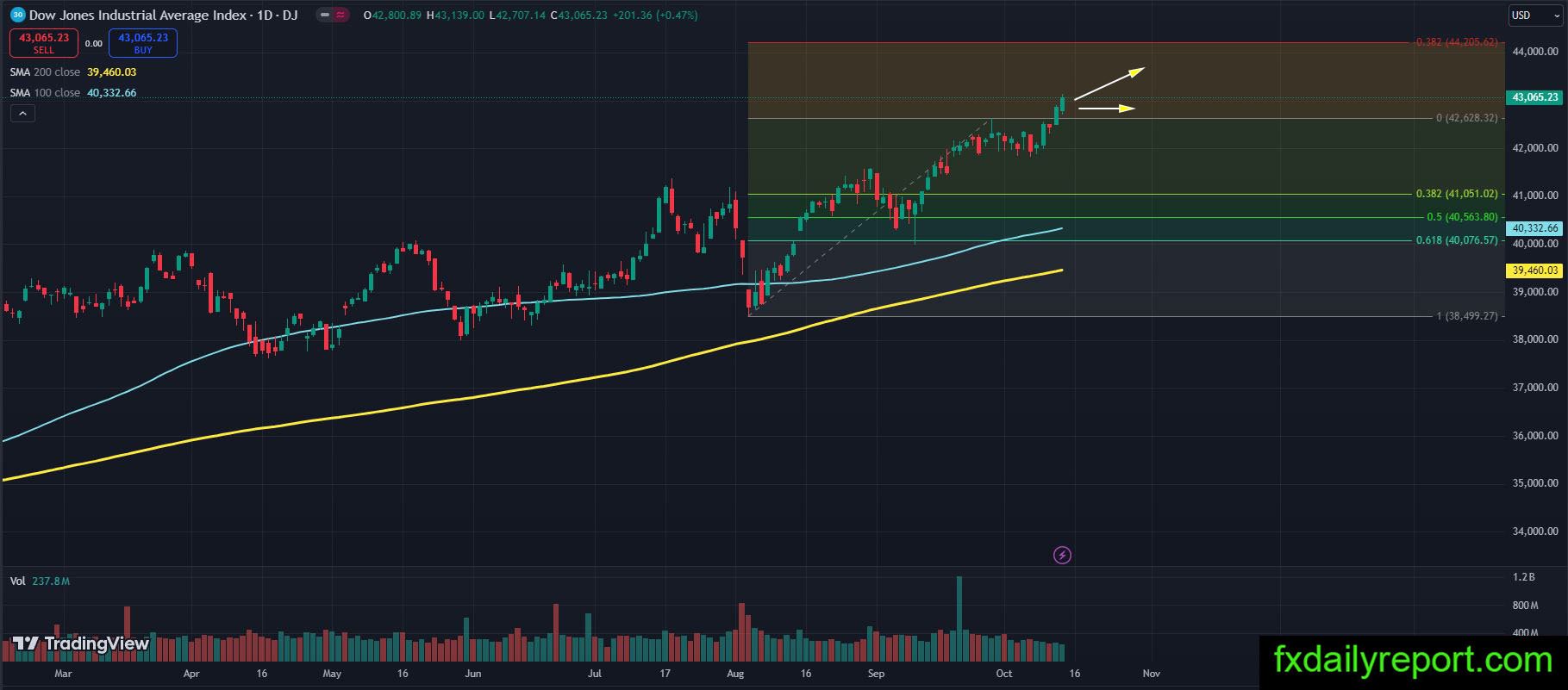Image resolution: width=1568 pixels, height=690 pixels.
Task: Select the Vol 237.8M legend
Action: 40,581
